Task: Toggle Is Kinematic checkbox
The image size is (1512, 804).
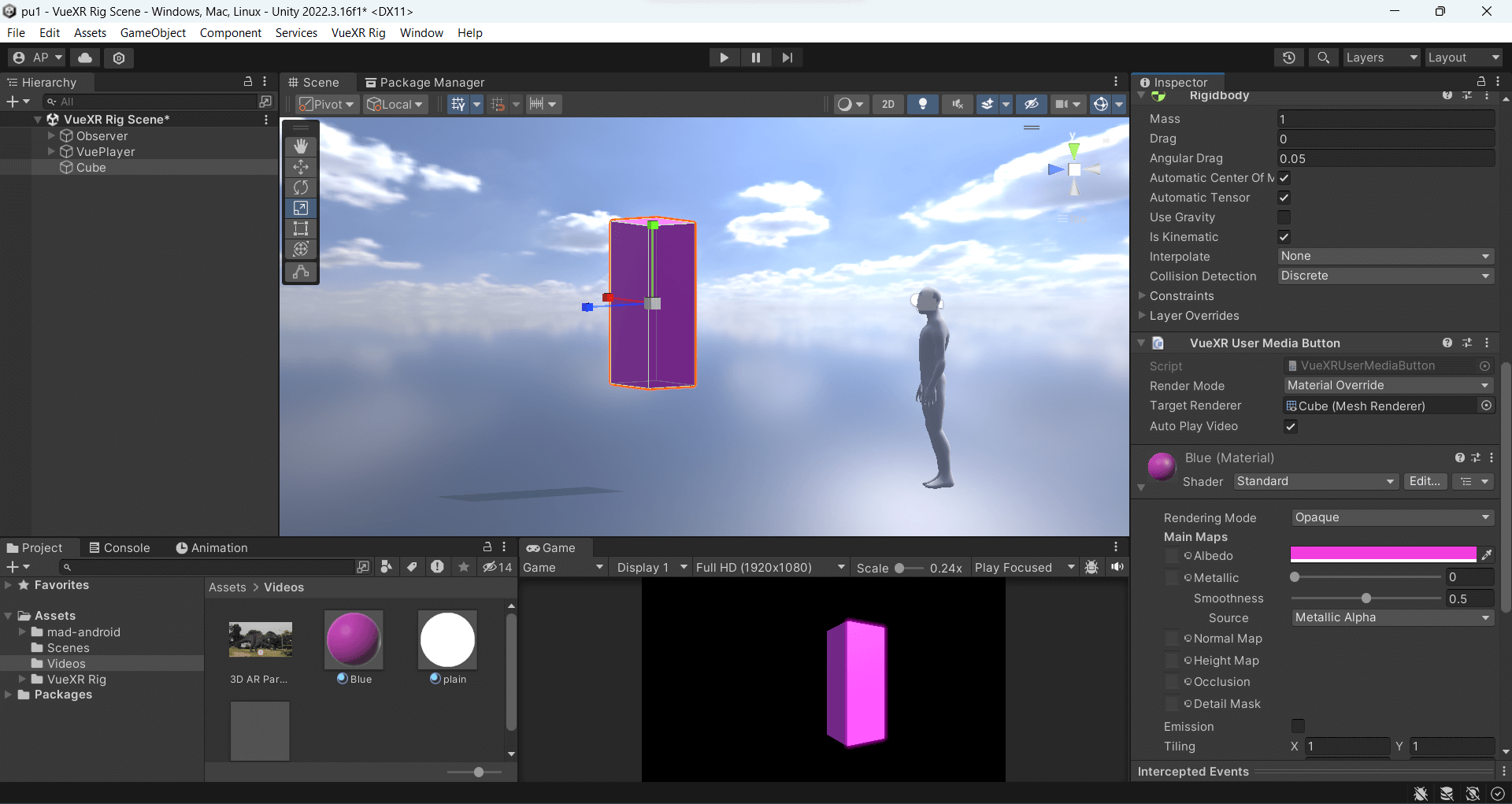Action: click(1284, 237)
